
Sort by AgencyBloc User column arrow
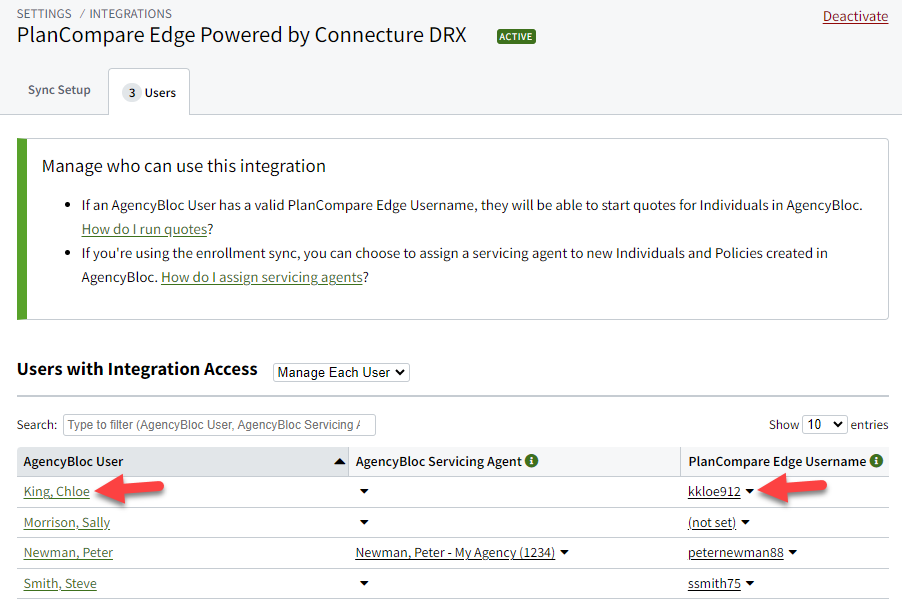point(339,461)
